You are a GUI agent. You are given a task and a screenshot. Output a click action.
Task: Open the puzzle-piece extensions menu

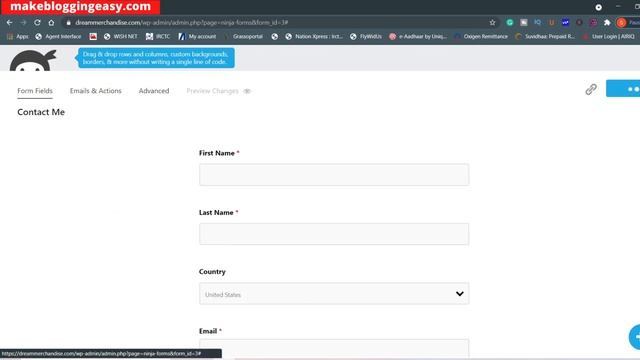607,22
